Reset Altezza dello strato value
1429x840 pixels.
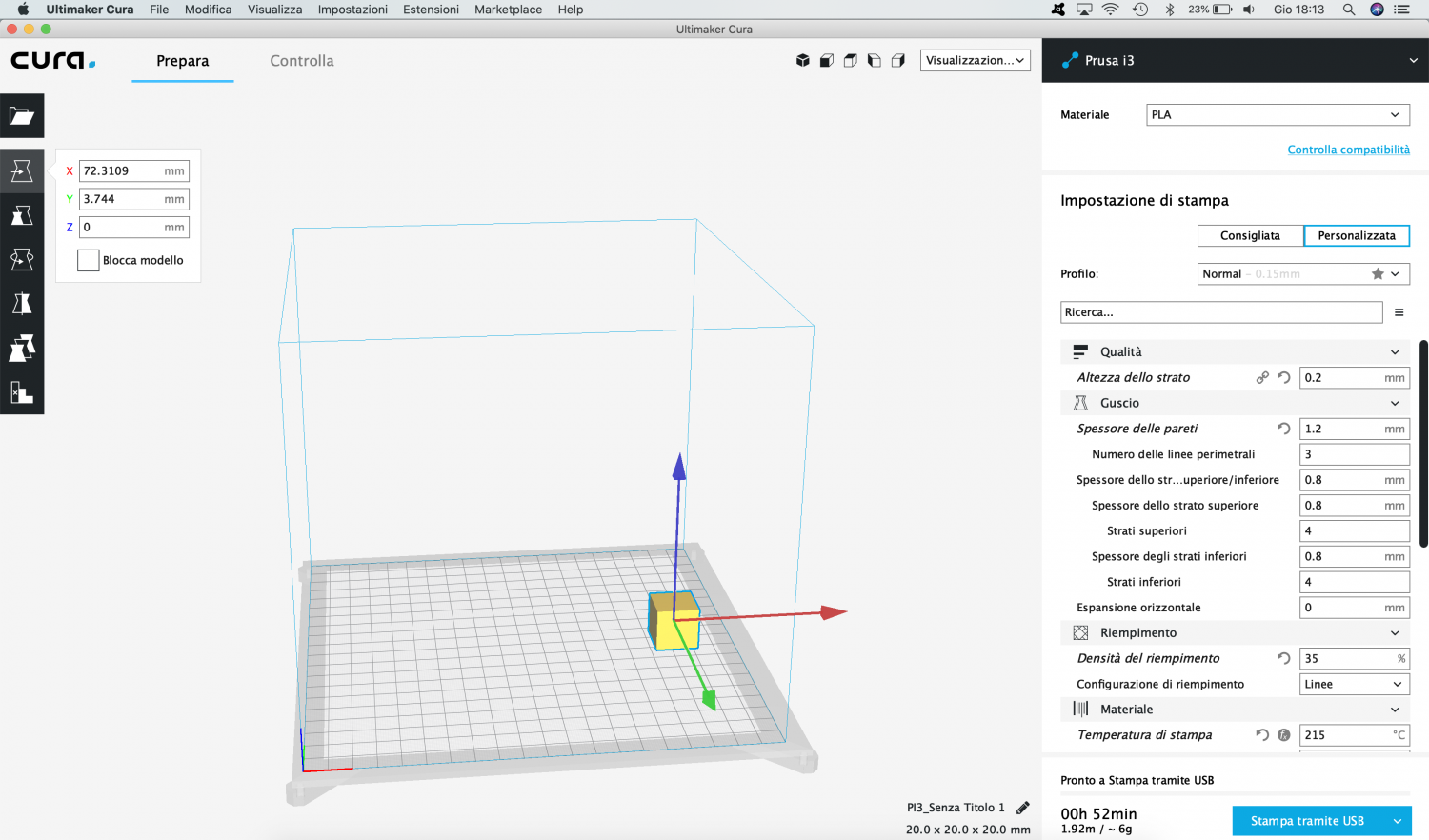coord(1284,378)
